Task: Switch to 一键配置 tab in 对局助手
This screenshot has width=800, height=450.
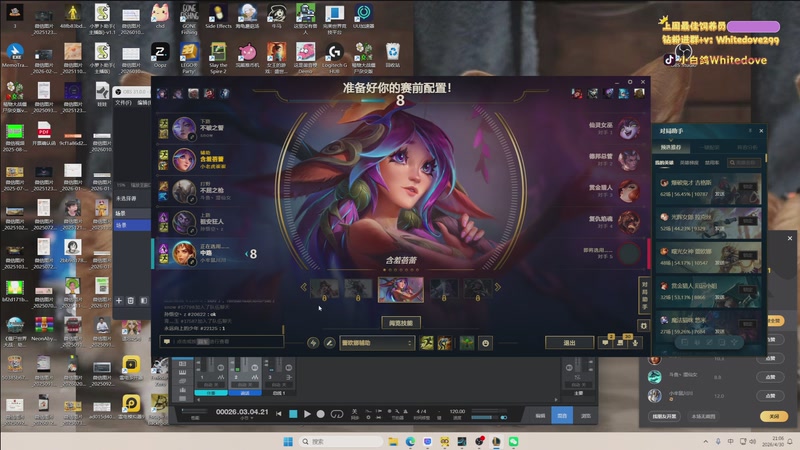Action: pos(711,147)
